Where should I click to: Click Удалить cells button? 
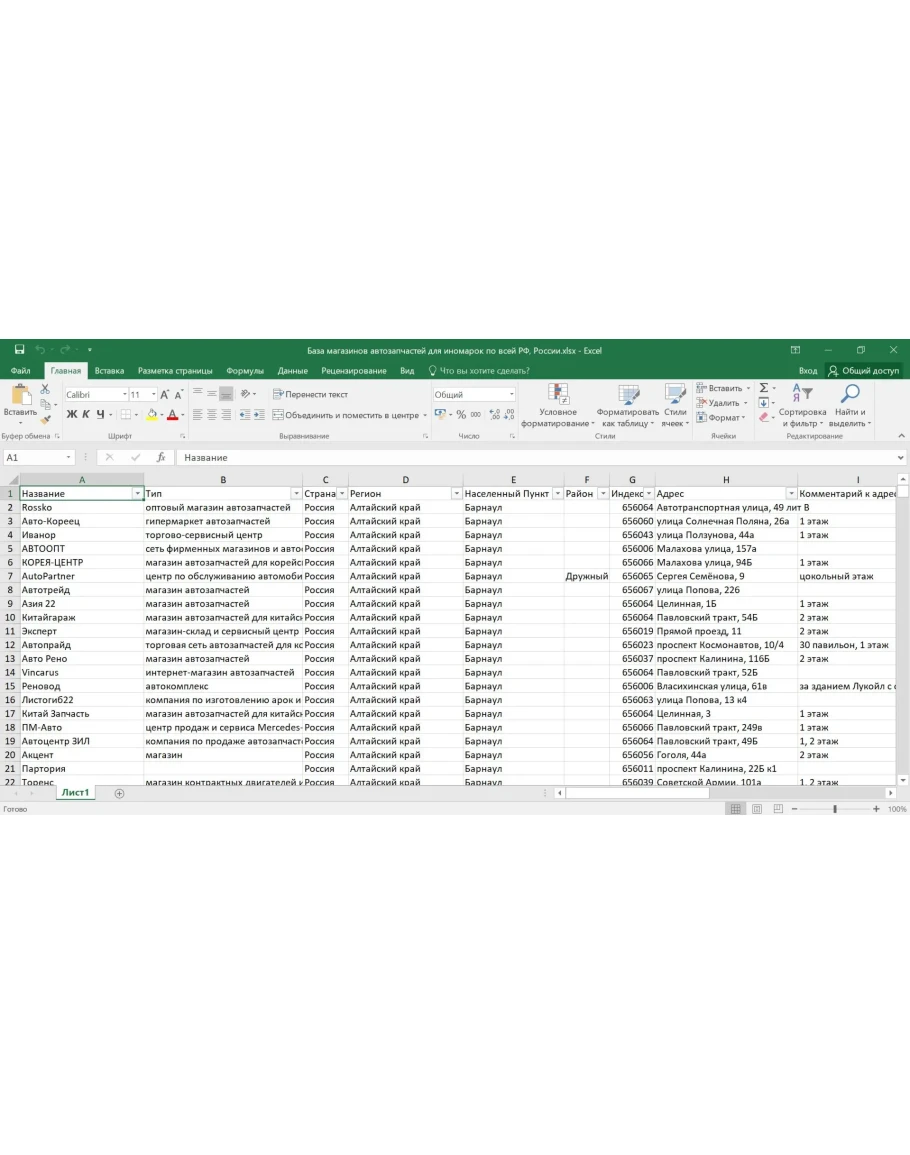pos(722,403)
